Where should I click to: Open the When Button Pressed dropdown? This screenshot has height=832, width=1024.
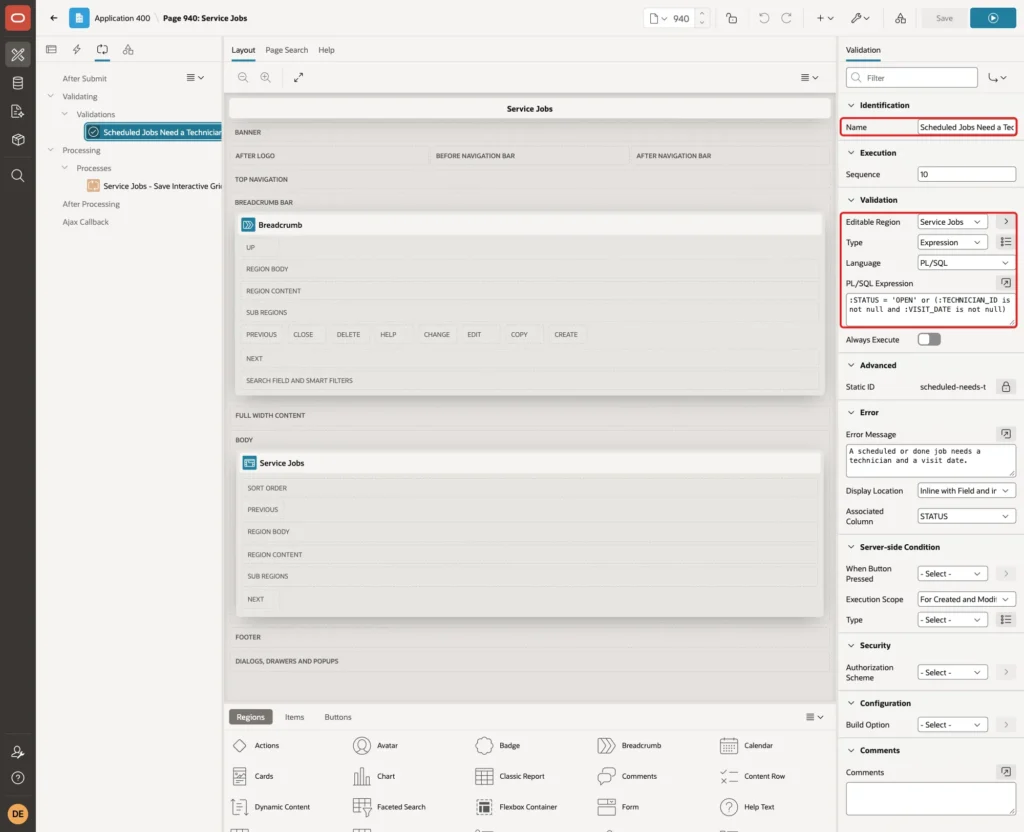tap(952, 573)
